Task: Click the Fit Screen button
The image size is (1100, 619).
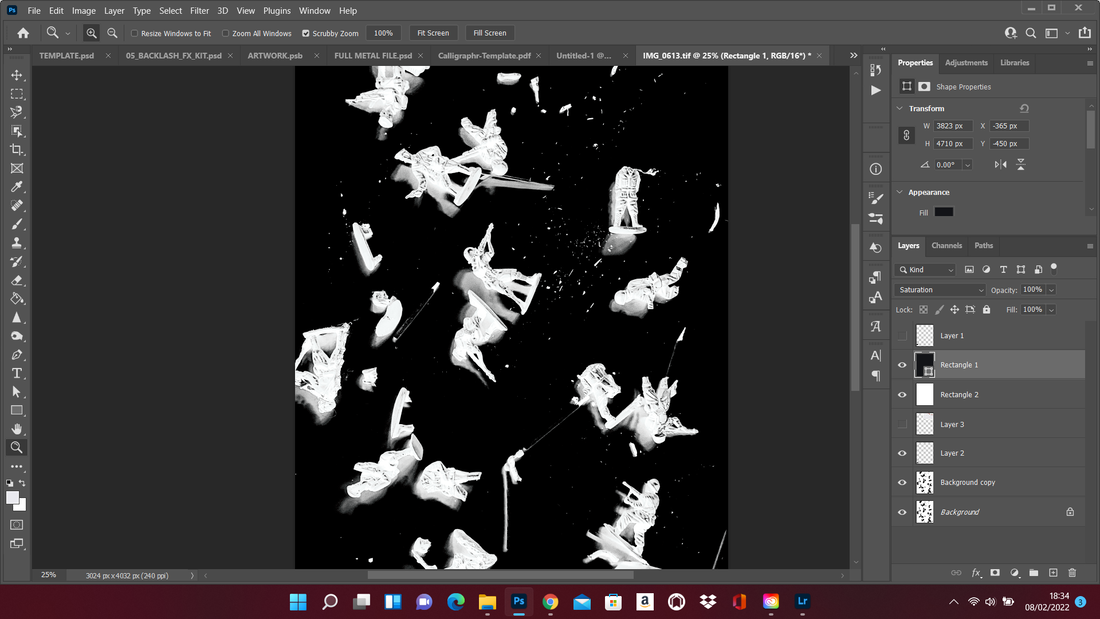Action: coord(433,33)
